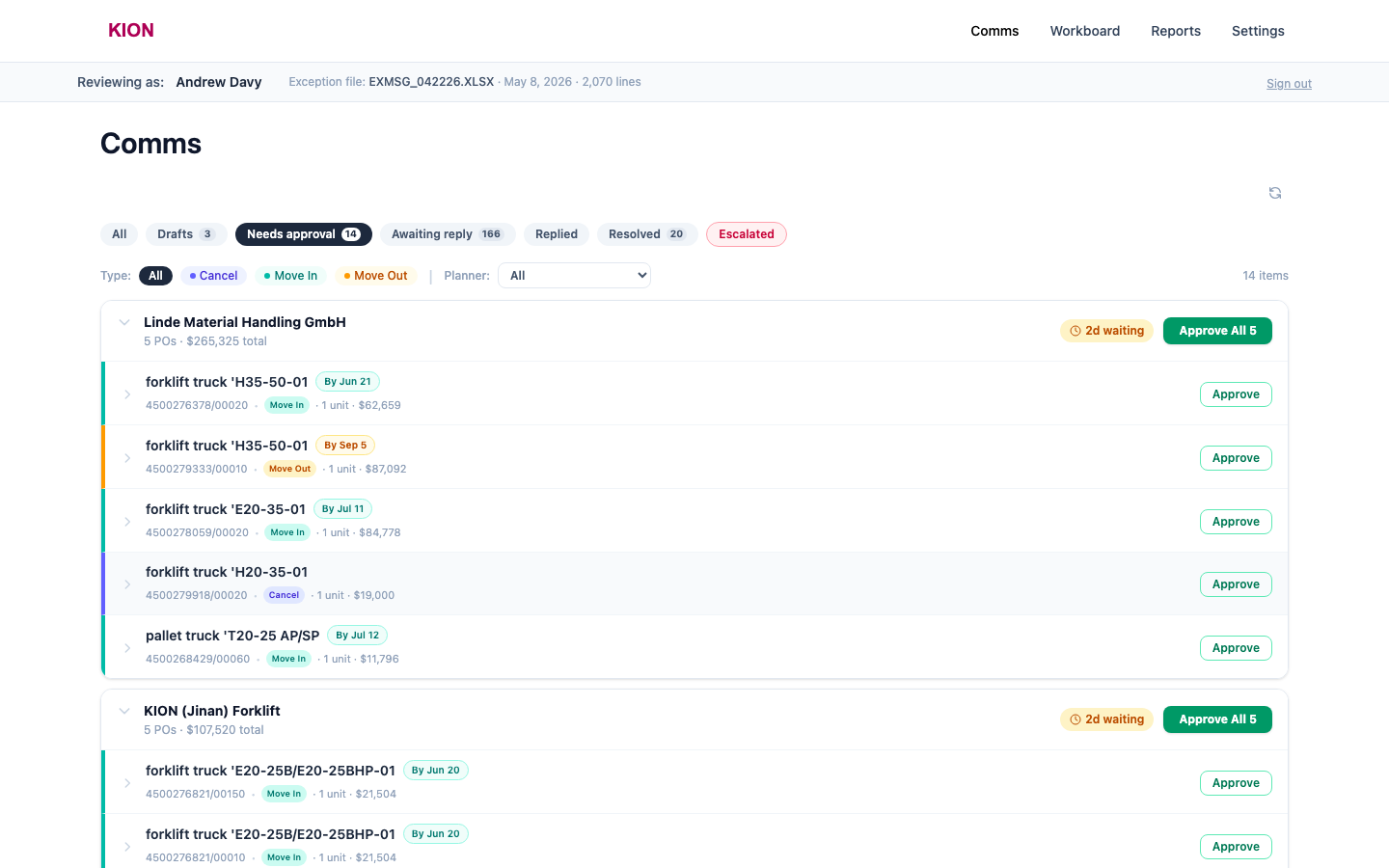Click the Sign out link
1389x868 pixels.
coord(1289,84)
